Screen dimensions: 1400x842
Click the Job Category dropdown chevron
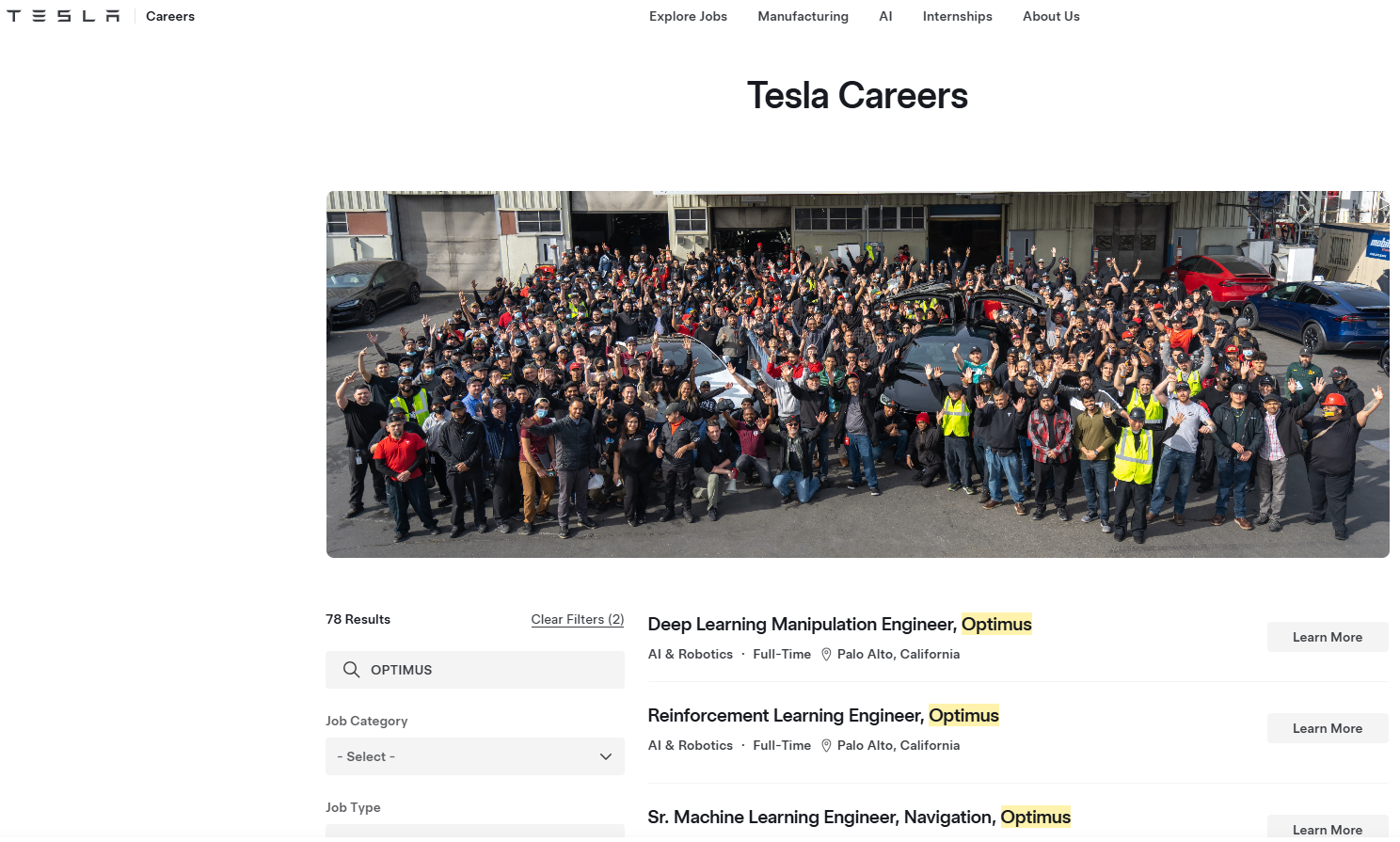pyautogui.click(x=606, y=756)
